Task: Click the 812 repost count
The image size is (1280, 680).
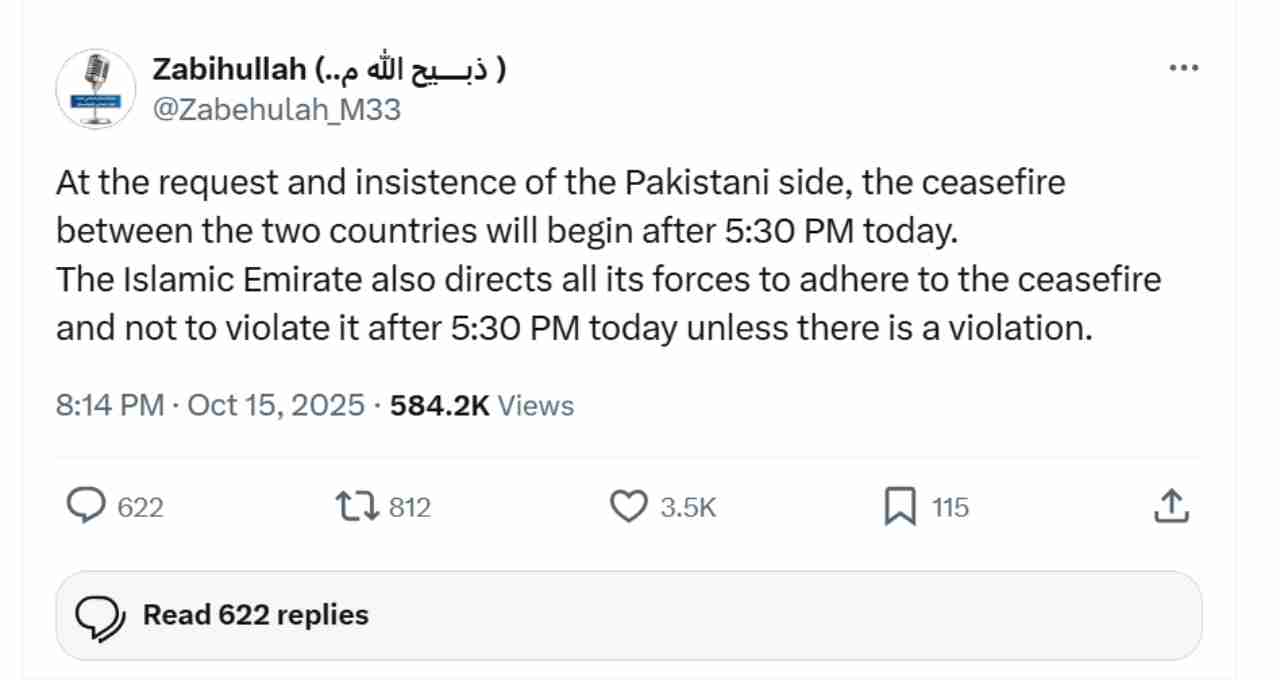Action: point(409,507)
